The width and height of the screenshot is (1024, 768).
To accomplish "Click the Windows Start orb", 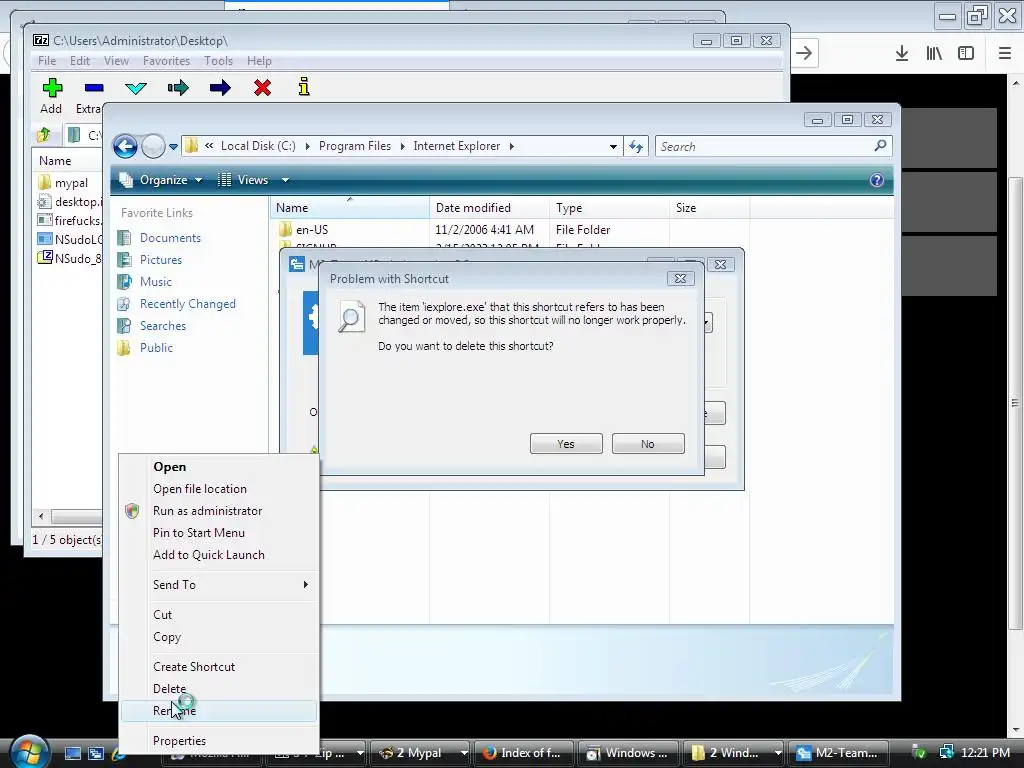I will [29, 751].
